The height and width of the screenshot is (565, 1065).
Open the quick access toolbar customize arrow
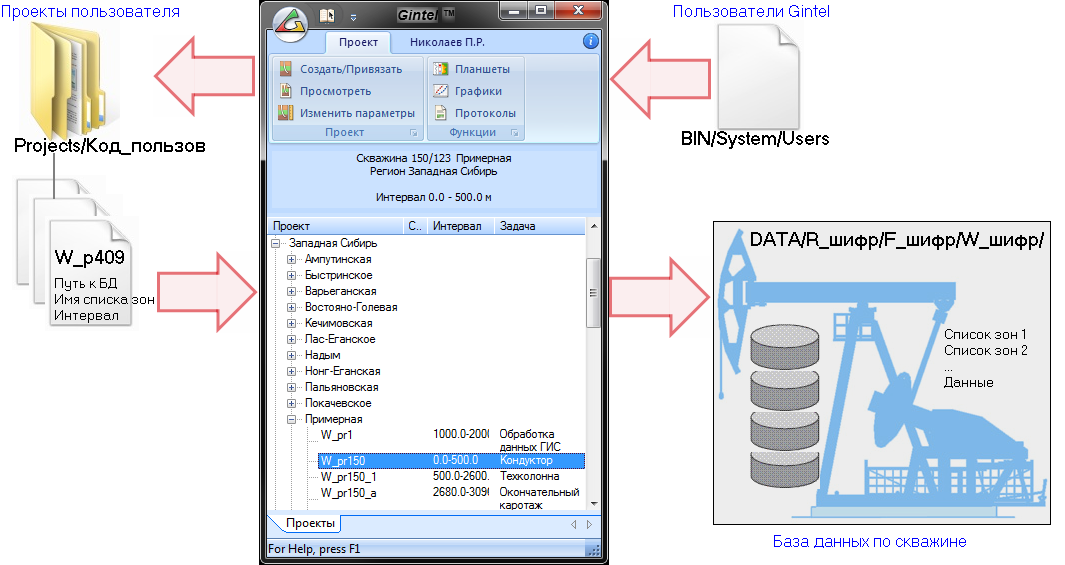(x=353, y=16)
